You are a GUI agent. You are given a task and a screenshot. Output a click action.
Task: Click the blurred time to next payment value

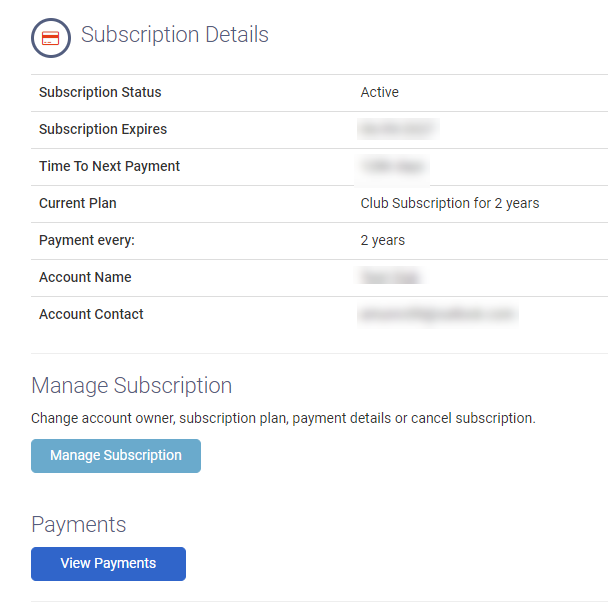point(392,167)
